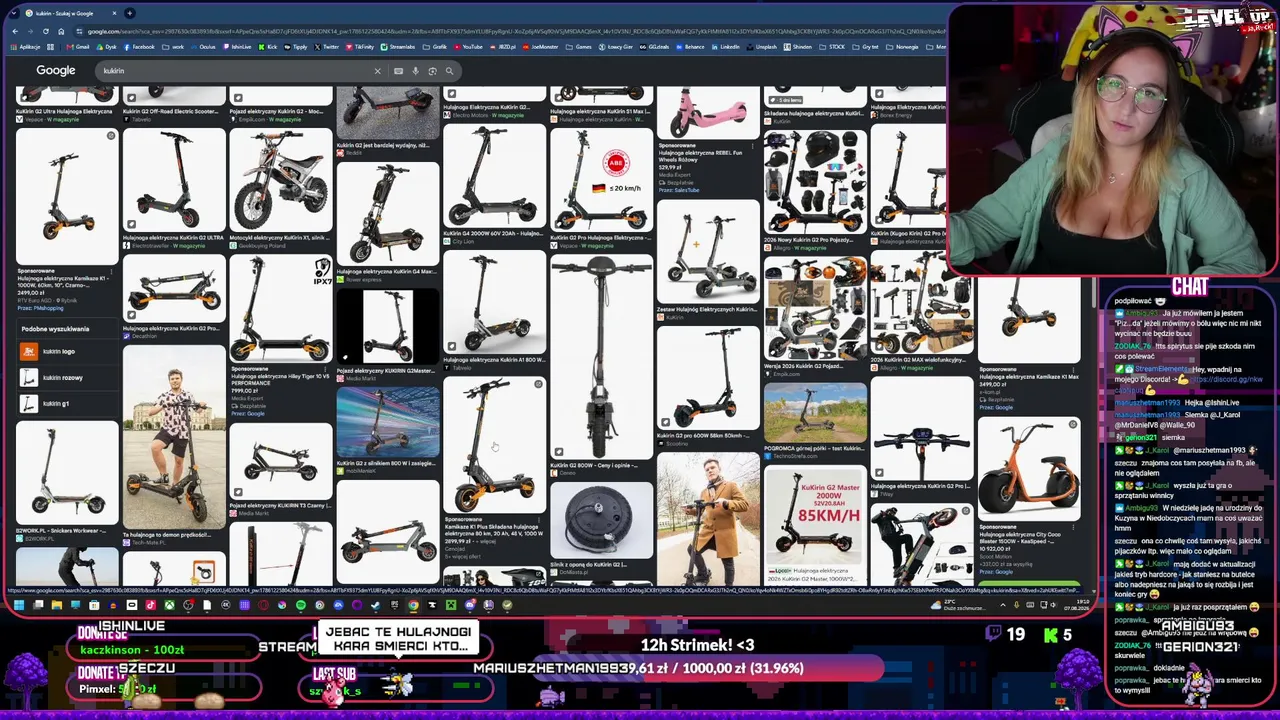Image resolution: width=1280 pixels, height=720 pixels.
Task: Clear the Google search box text
Action: click(x=377, y=71)
